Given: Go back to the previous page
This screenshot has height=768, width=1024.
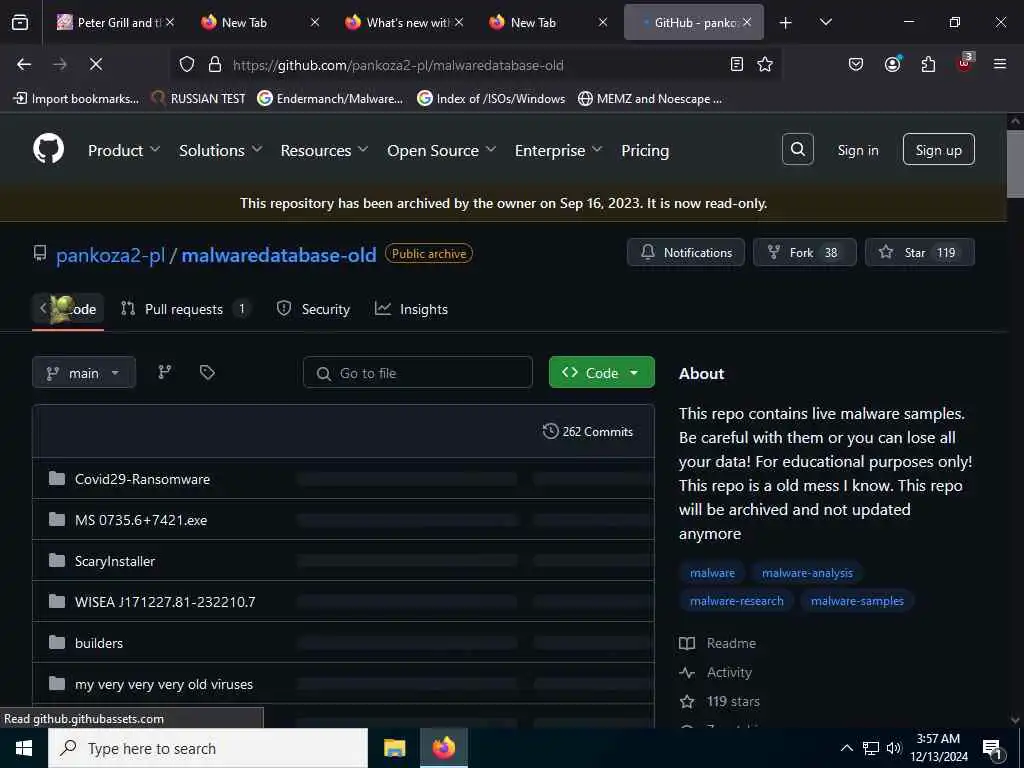Looking at the screenshot, I should pos(24,64).
